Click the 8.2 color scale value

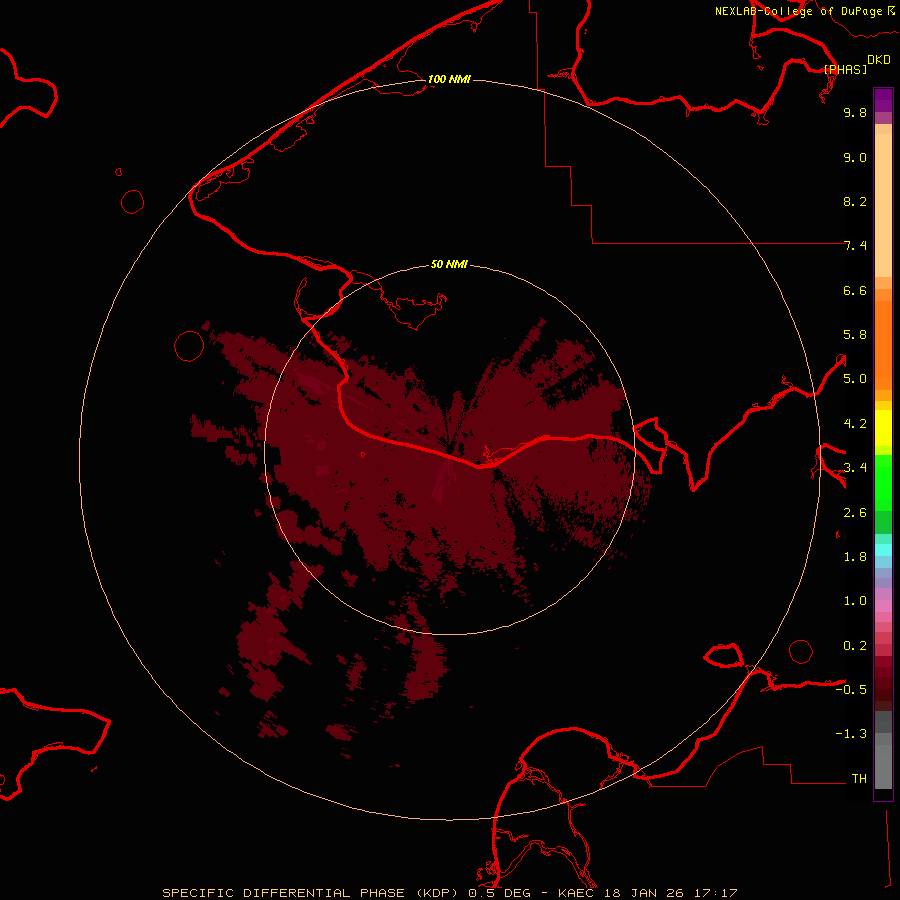point(855,201)
